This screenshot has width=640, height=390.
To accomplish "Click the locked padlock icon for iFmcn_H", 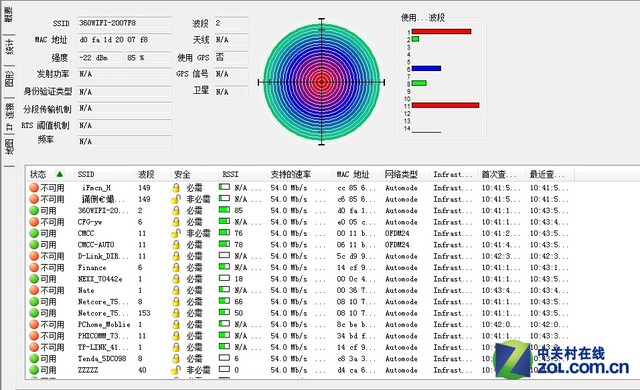I will pos(176,188).
